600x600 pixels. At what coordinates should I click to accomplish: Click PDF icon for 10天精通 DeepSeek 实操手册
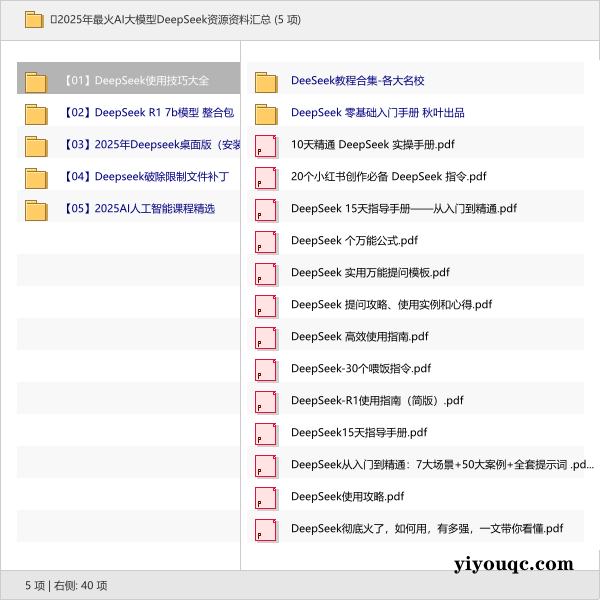(x=266, y=145)
